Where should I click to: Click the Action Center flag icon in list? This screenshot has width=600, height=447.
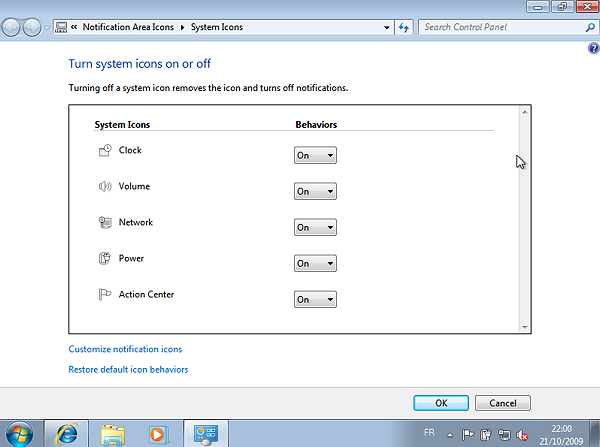(x=106, y=295)
